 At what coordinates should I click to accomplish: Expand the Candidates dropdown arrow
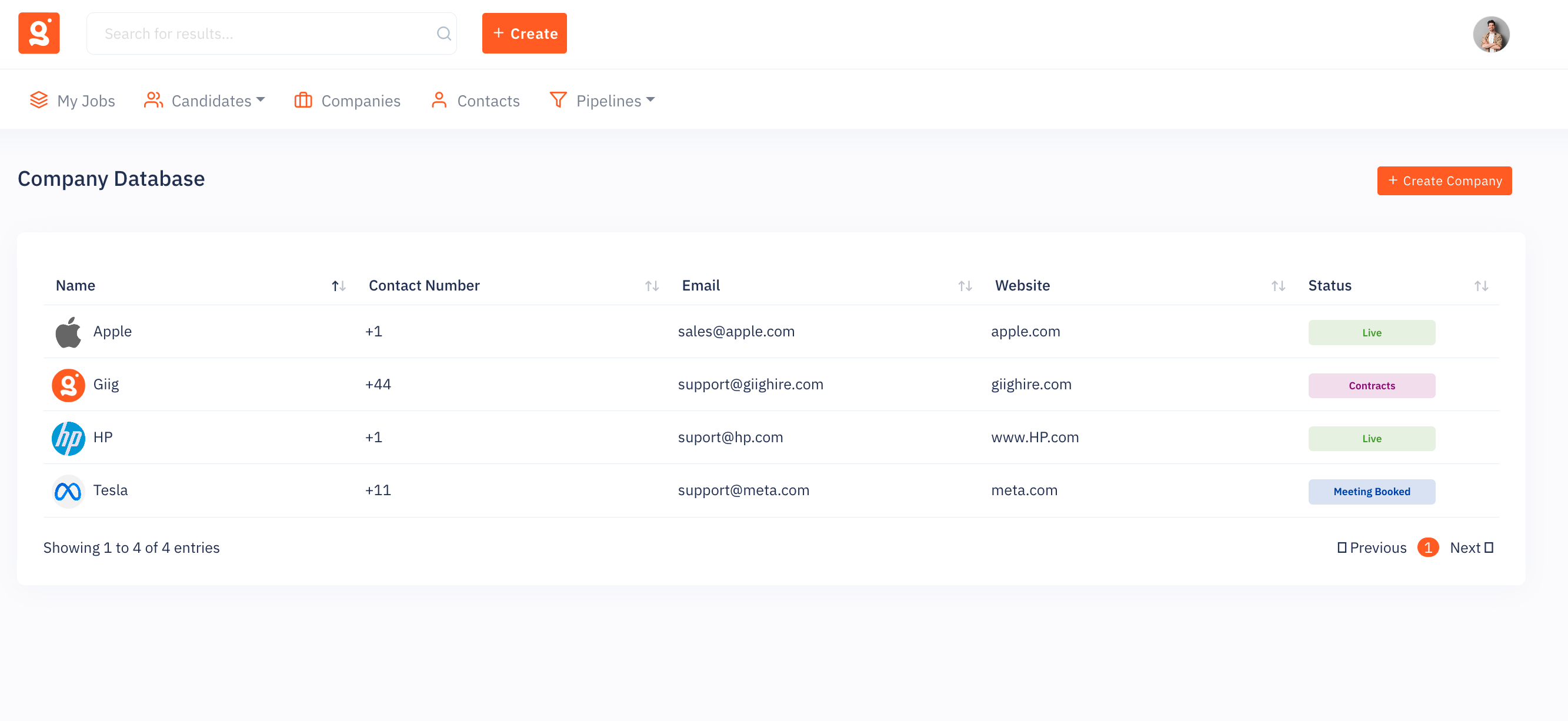pos(261,99)
